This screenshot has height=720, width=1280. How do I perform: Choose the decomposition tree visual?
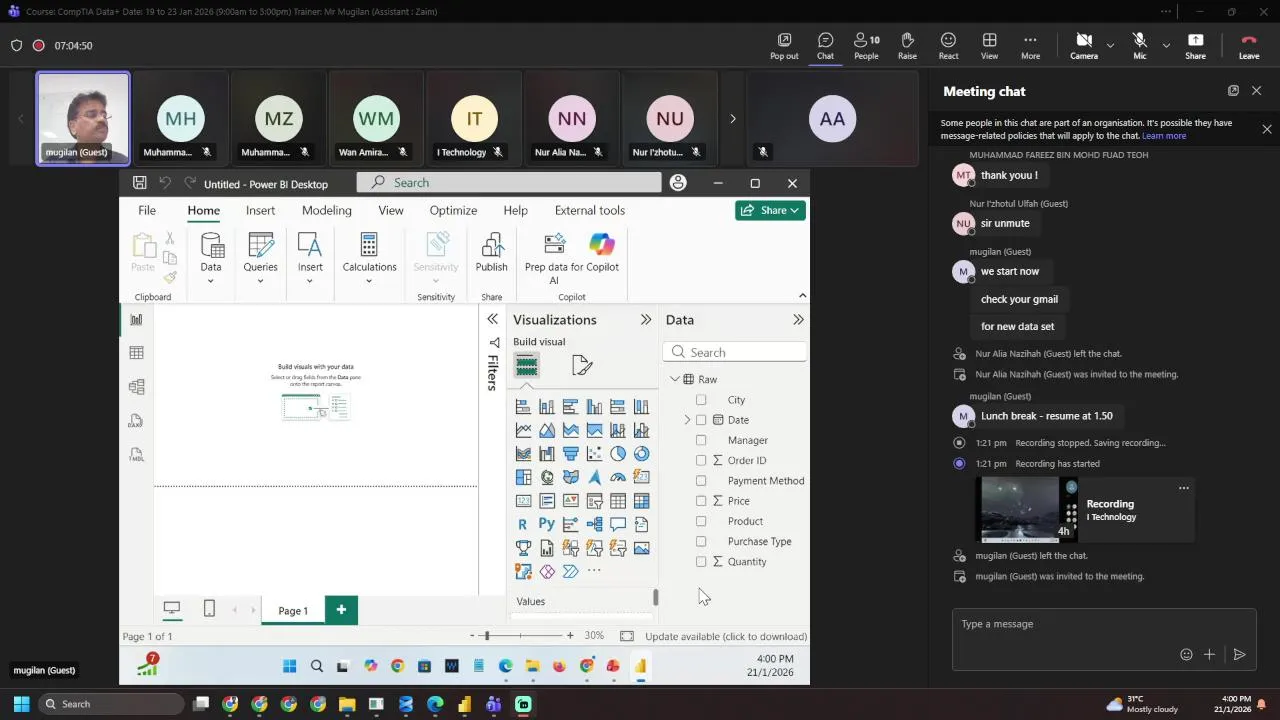594,524
